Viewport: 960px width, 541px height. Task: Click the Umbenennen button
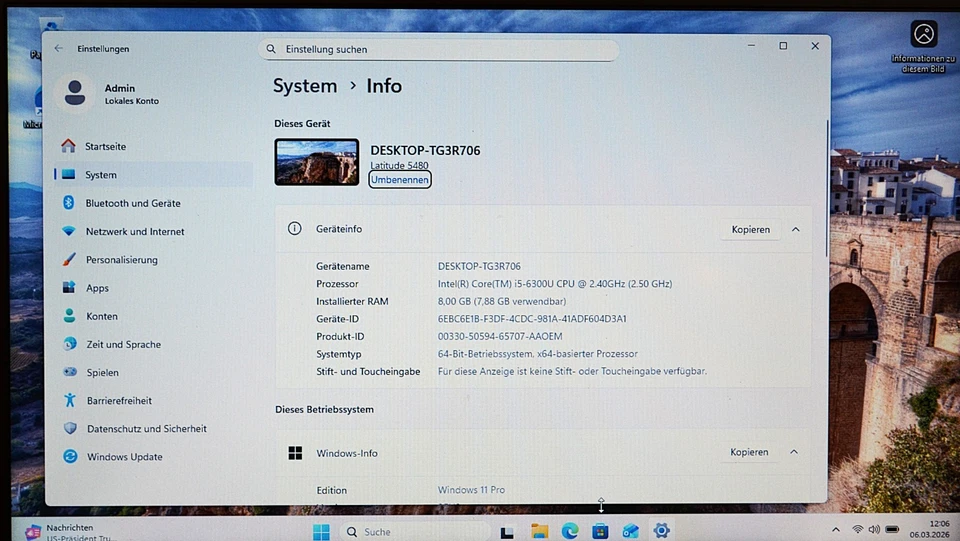pyautogui.click(x=400, y=179)
